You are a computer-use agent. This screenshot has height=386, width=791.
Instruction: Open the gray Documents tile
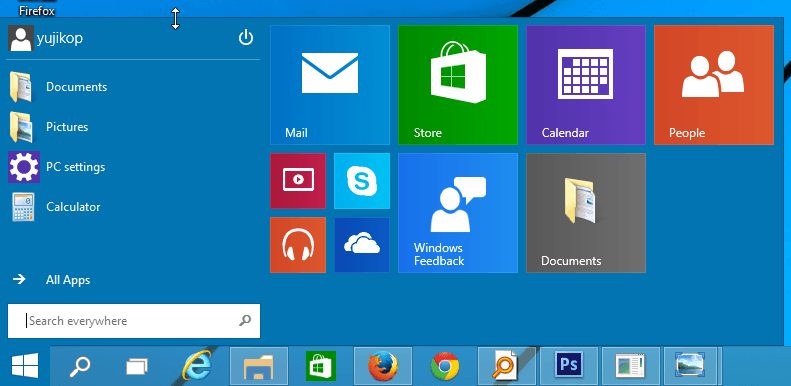coord(586,213)
